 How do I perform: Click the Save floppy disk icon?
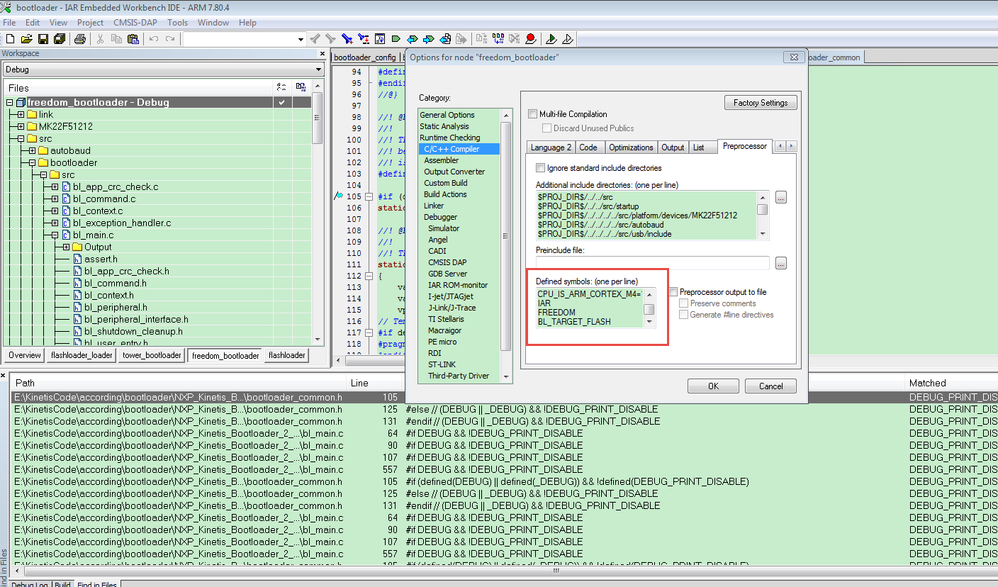coord(43,39)
